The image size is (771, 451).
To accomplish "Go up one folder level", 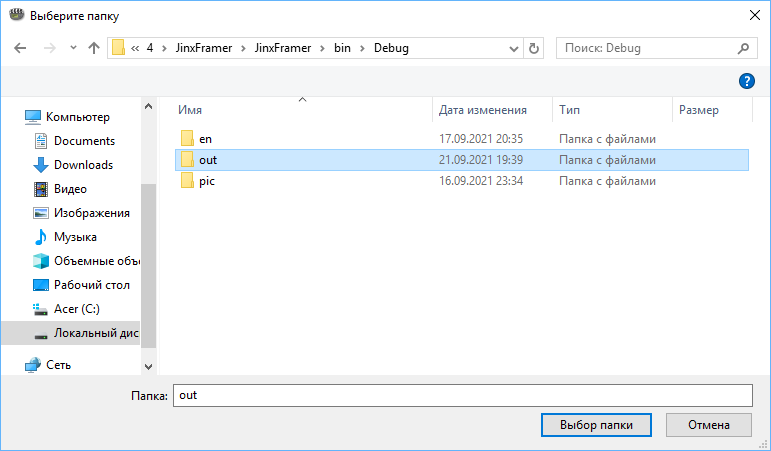I will pos(94,48).
